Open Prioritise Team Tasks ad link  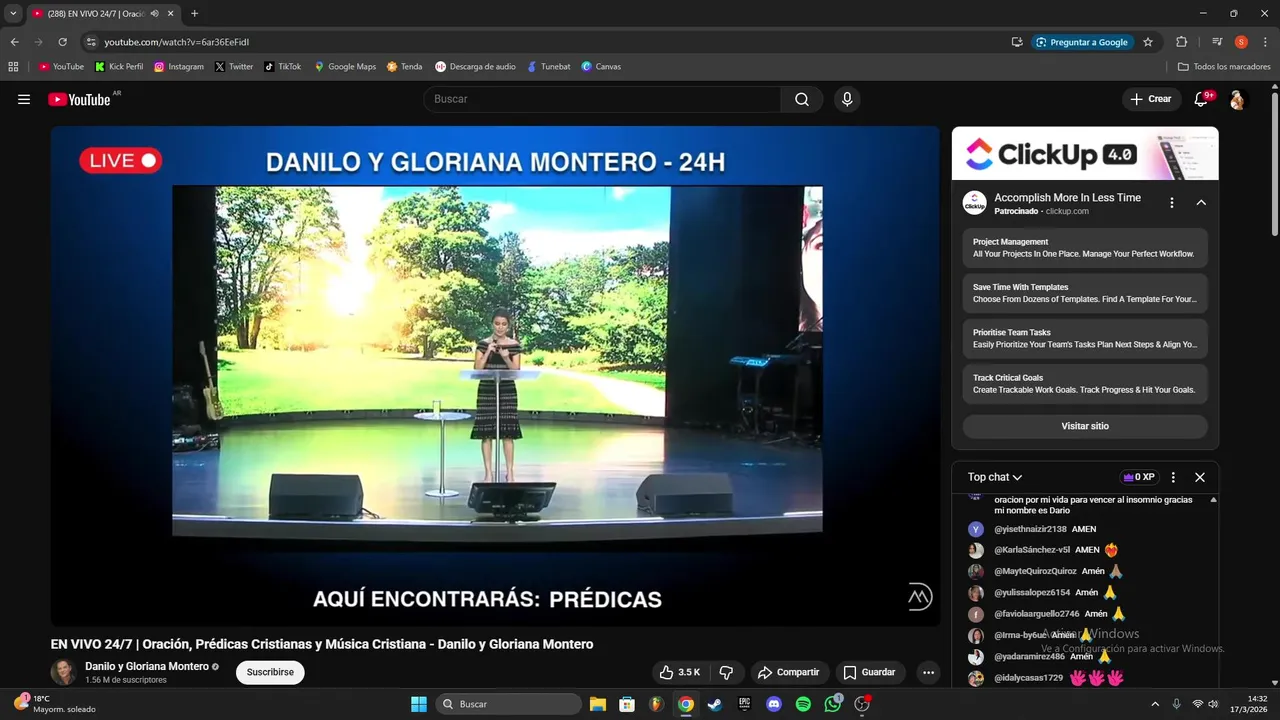pyautogui.click(x=1085, y=338)
